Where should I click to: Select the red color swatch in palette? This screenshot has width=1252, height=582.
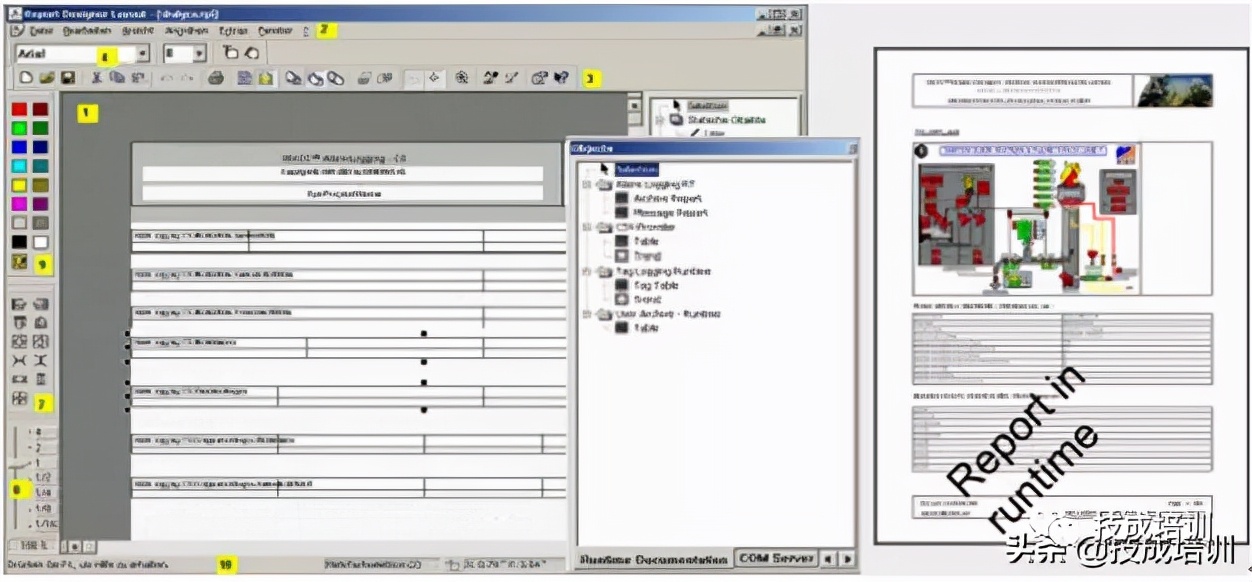tap(19, 110)
